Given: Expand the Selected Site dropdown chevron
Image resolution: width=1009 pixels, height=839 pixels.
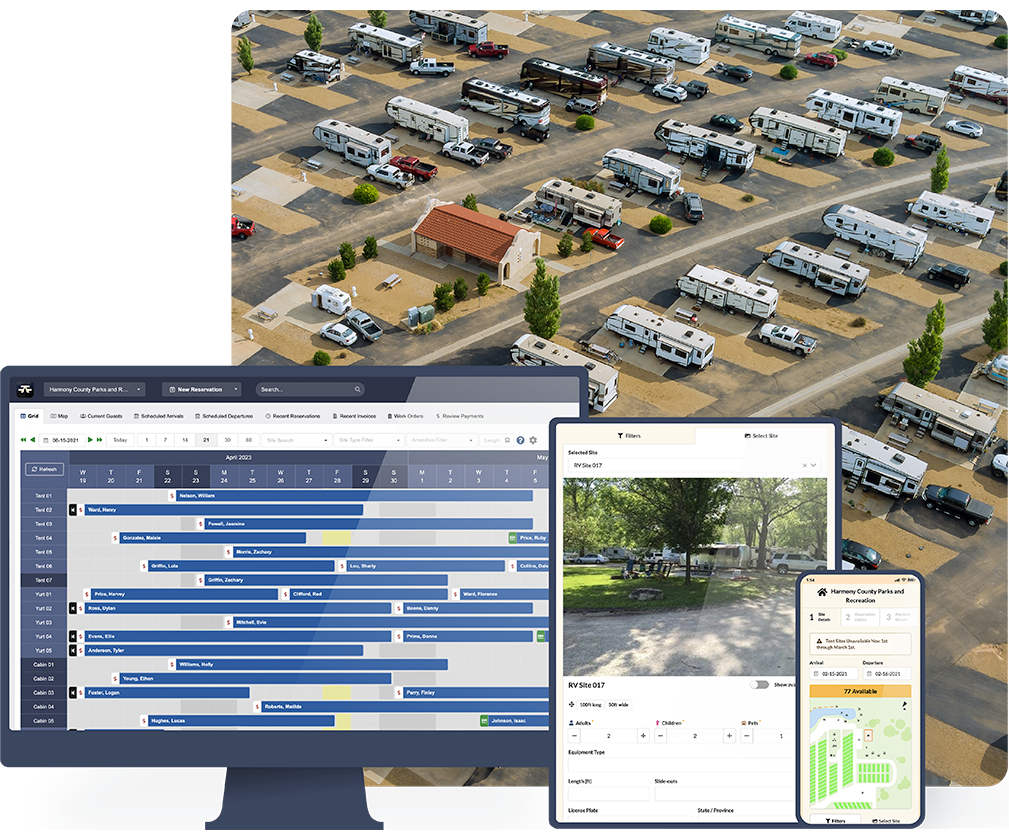Looking at the screenshot, I should point(814,465).
